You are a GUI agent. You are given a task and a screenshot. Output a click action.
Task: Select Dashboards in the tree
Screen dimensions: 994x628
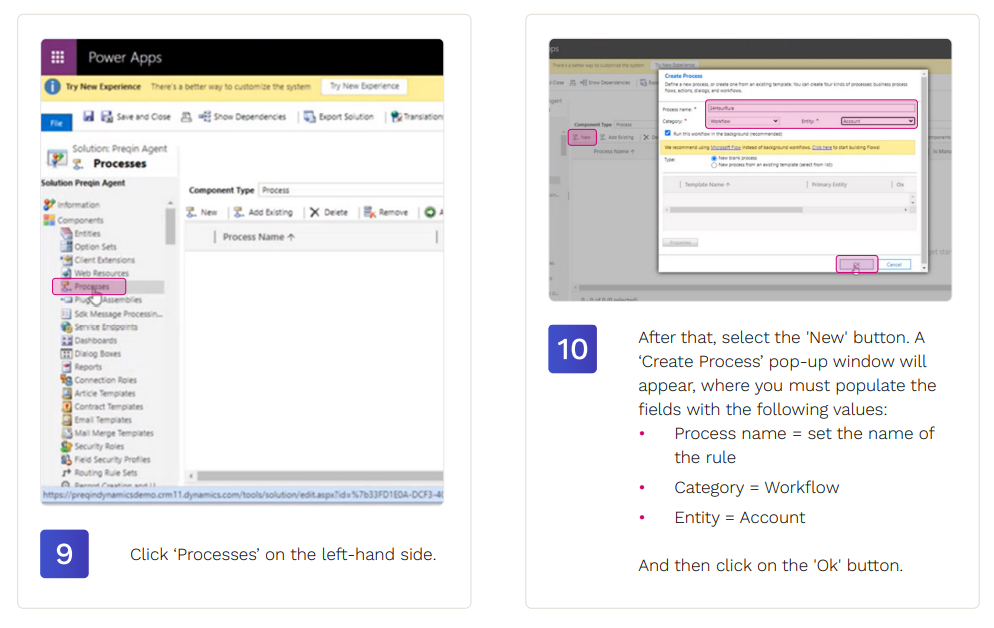pyautogui.click(x=89, y=340)
